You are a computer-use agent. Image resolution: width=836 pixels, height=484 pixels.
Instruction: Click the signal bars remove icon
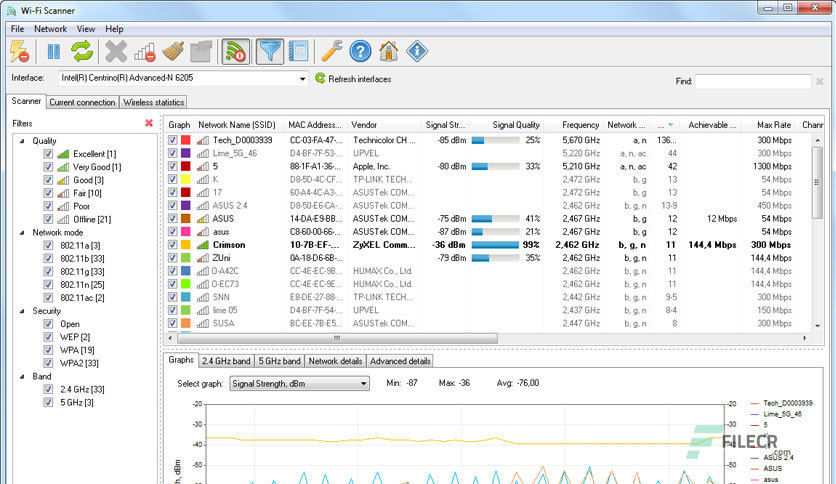[x=144, y=52]
